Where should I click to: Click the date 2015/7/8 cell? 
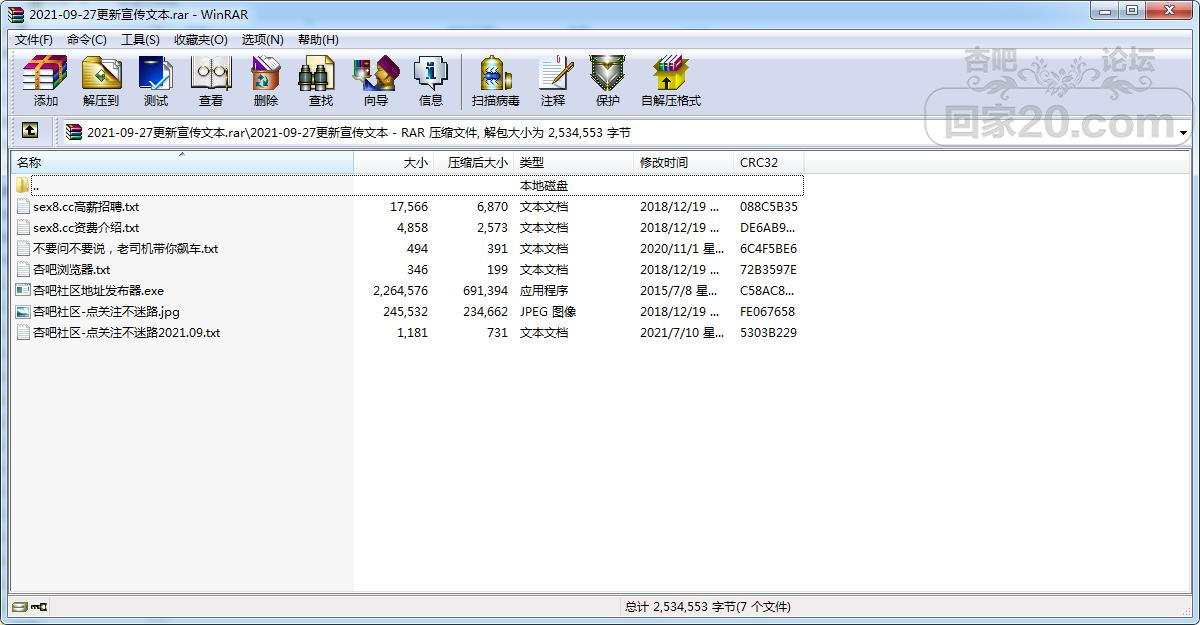tap(679, 291)
